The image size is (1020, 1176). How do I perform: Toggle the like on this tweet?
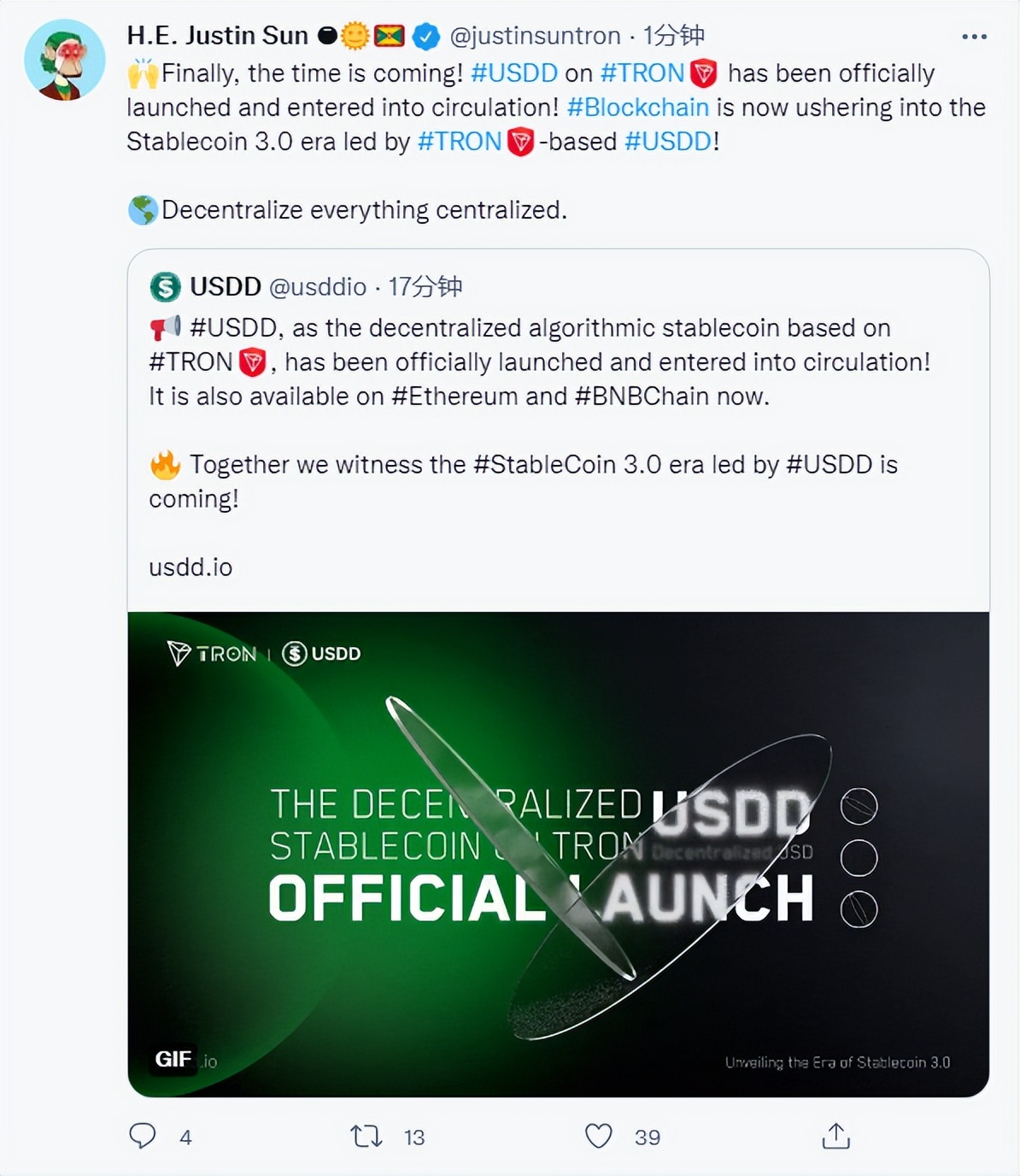pyautogui.click(x=599, y=1137)
